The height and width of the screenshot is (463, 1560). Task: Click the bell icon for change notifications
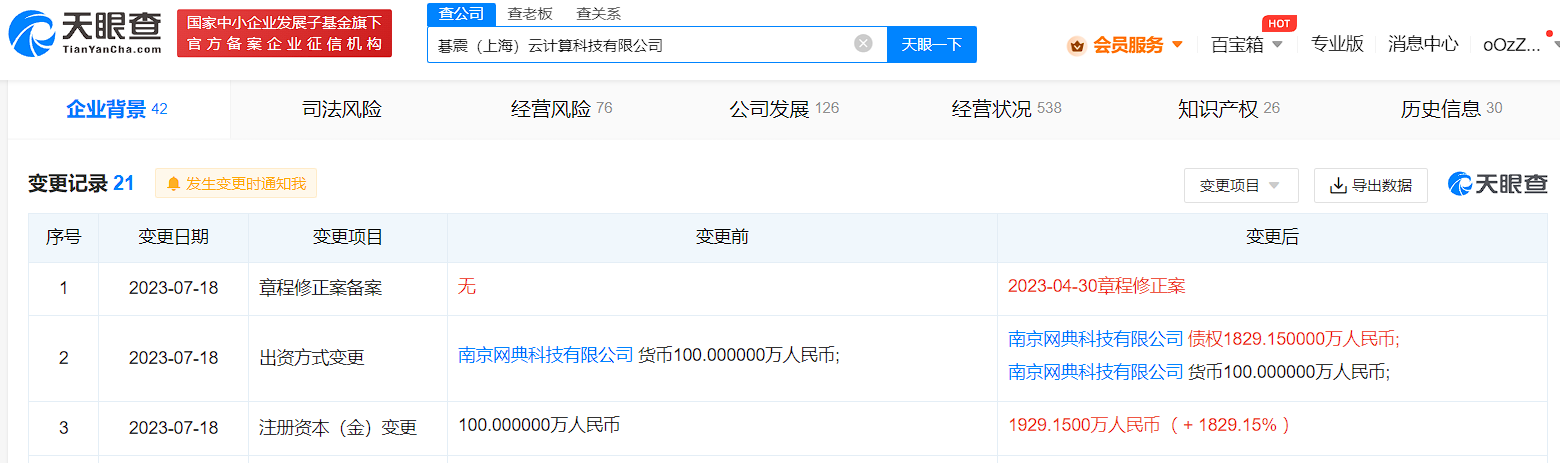[174, 184]
